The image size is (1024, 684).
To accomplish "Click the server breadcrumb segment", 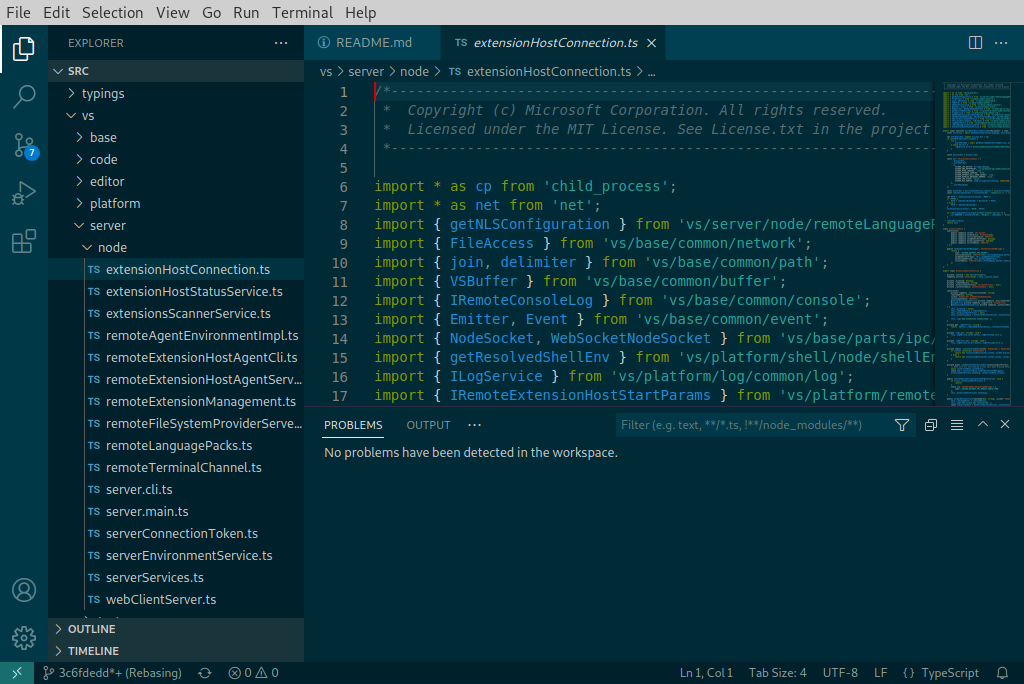I will coord(366,72).
